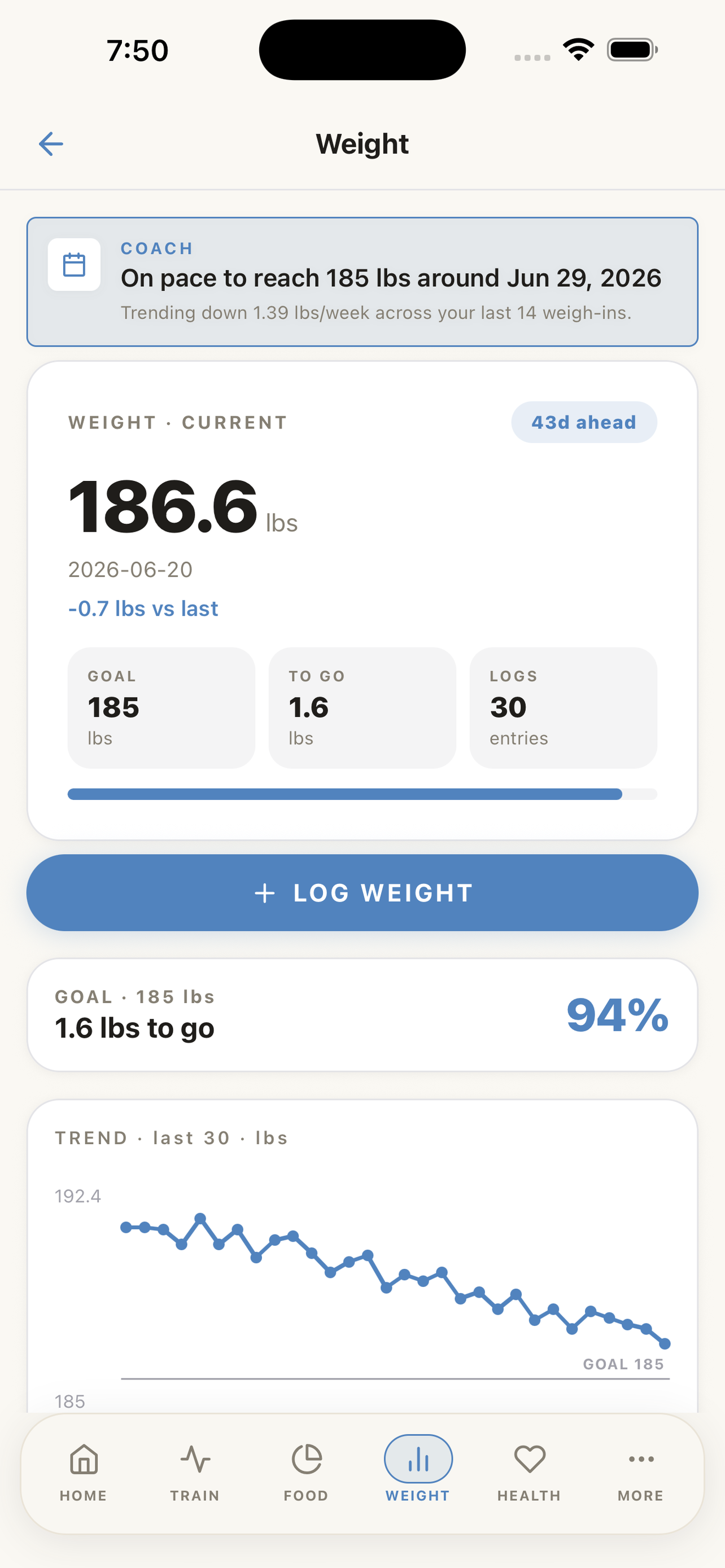Select the LOGS 30 entries tile
Screen dimensions: 725x1568
click(x=563, y=707)
